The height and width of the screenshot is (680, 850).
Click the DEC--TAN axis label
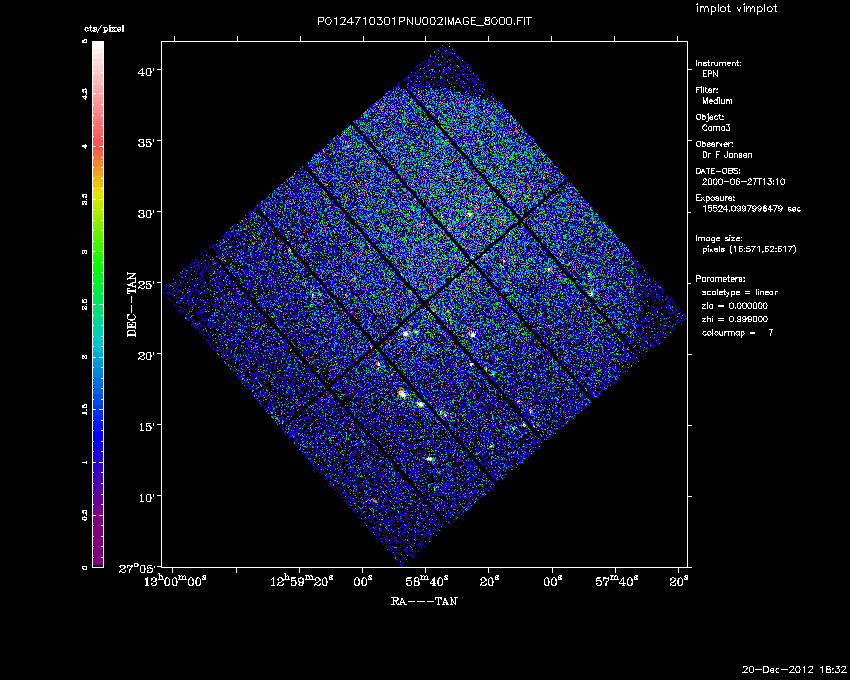tap(132, 305)
